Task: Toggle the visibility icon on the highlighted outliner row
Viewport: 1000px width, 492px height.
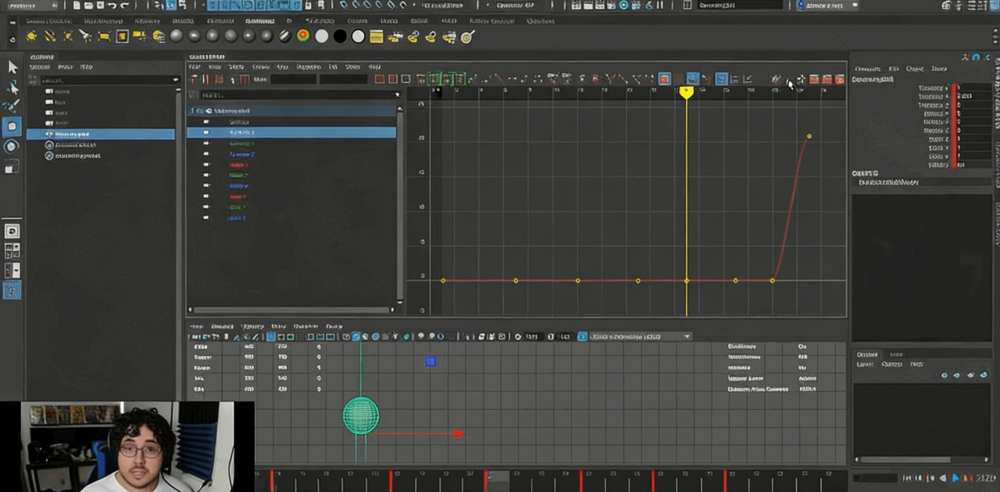Action: (47, 134)
